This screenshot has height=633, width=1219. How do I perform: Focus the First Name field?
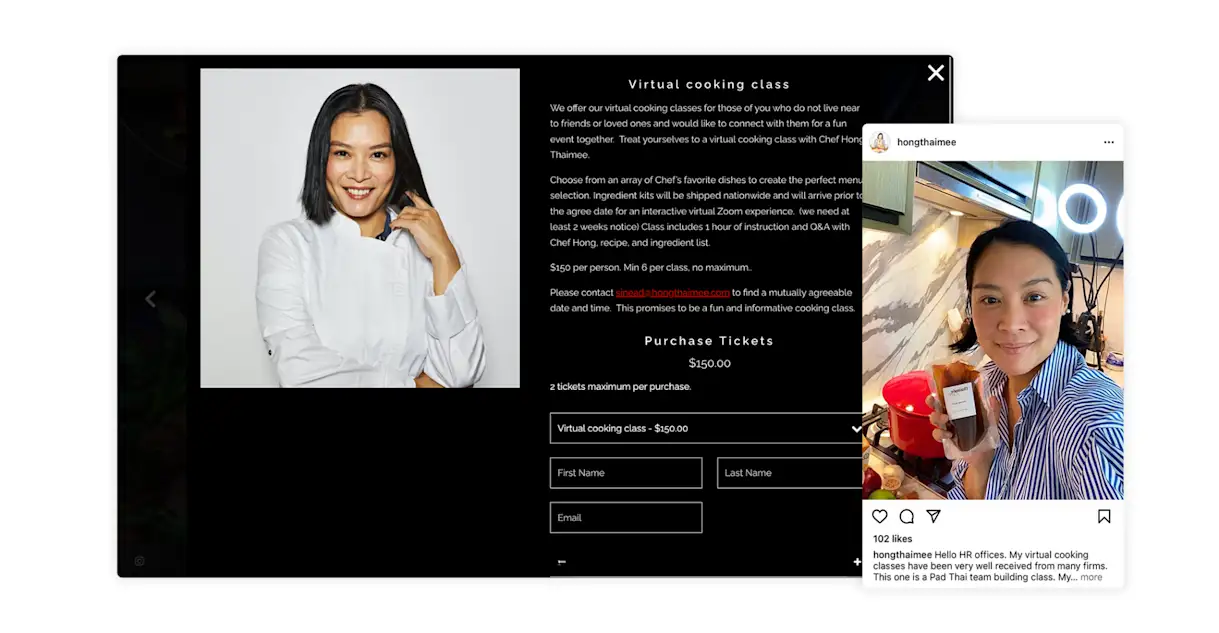[x=626, y=473]
